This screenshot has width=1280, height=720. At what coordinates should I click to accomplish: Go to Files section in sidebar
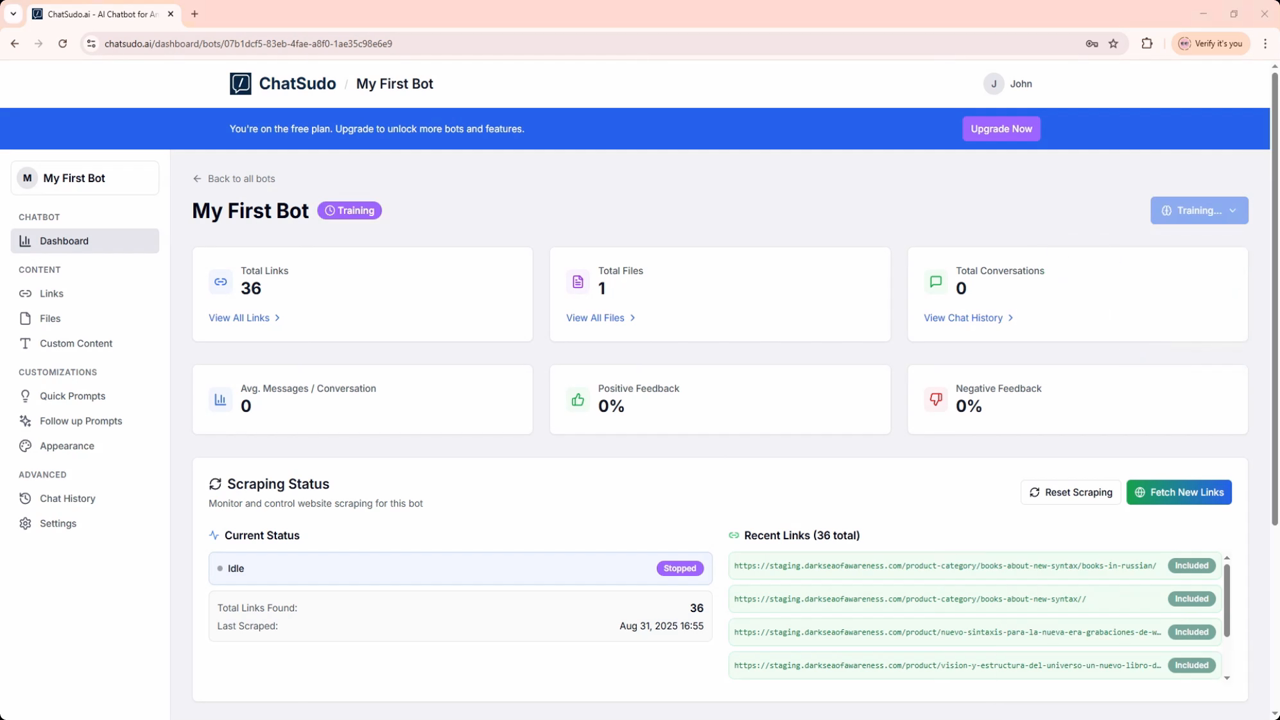coord(85,319)
